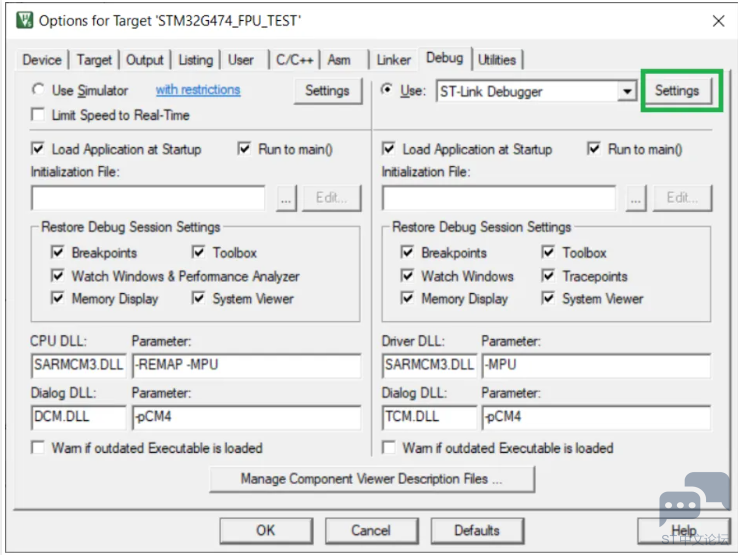
Task: Toggle debugger Breakpoints checkbox
Action: click(408, 252)
